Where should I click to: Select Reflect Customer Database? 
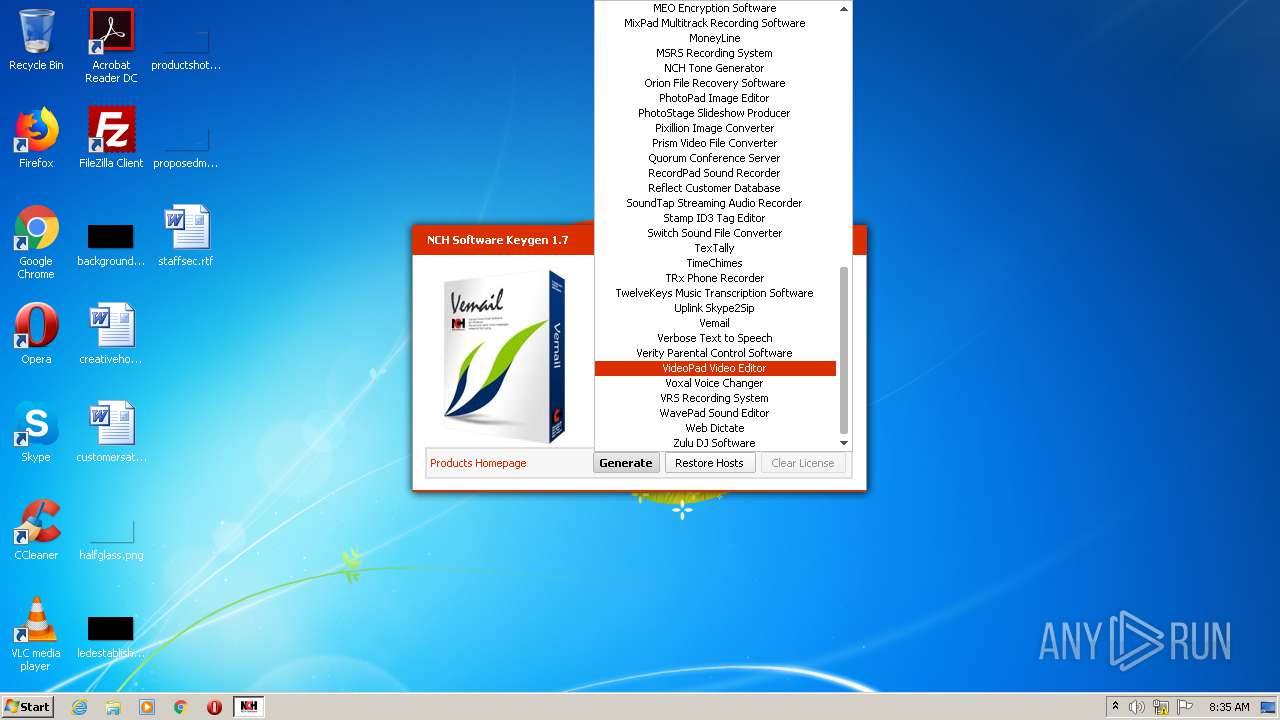click(715, 188)
